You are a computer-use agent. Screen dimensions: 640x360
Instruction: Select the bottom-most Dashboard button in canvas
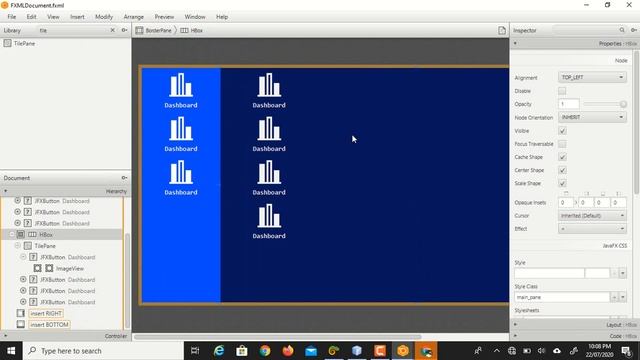coord(269,221)
